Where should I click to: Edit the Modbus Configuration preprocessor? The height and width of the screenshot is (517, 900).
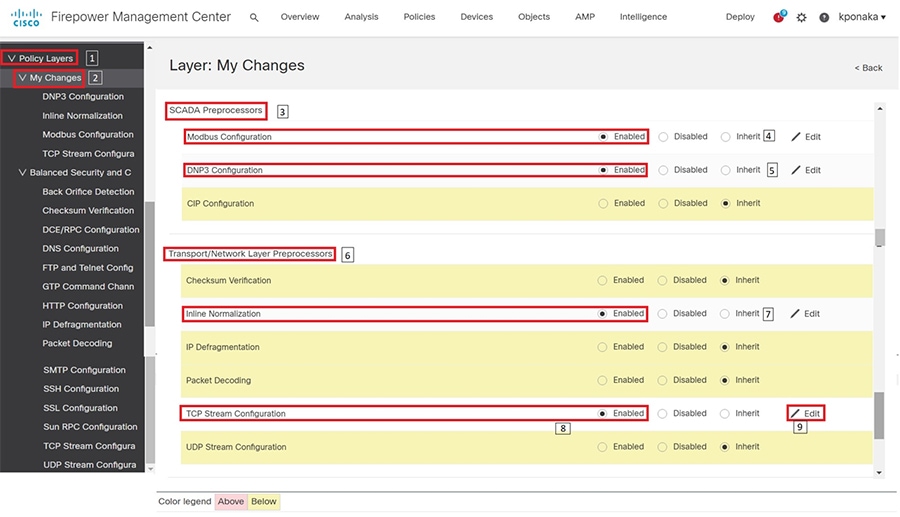click(x=806, y=137)
